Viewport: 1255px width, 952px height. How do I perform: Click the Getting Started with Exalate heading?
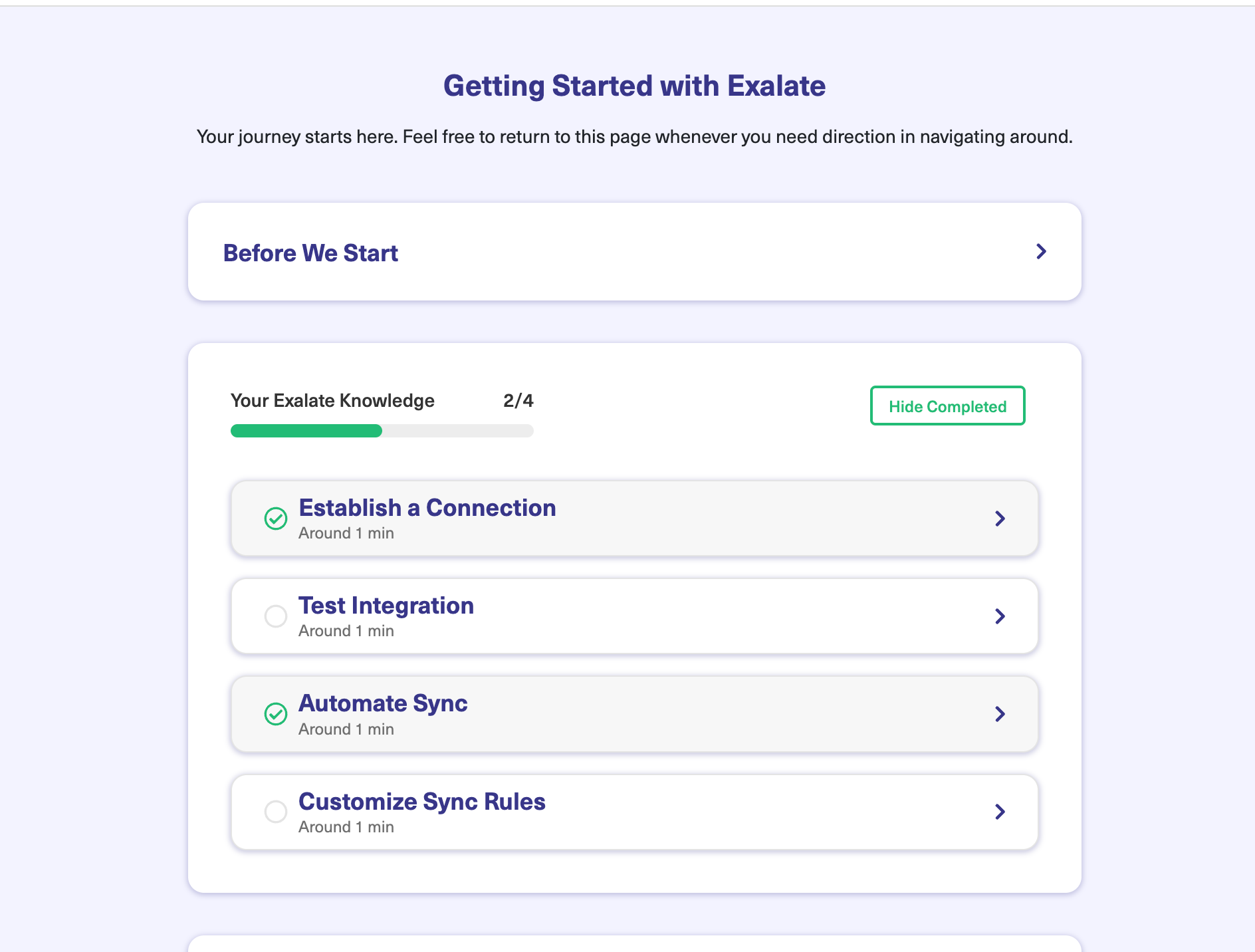[634, 86]
